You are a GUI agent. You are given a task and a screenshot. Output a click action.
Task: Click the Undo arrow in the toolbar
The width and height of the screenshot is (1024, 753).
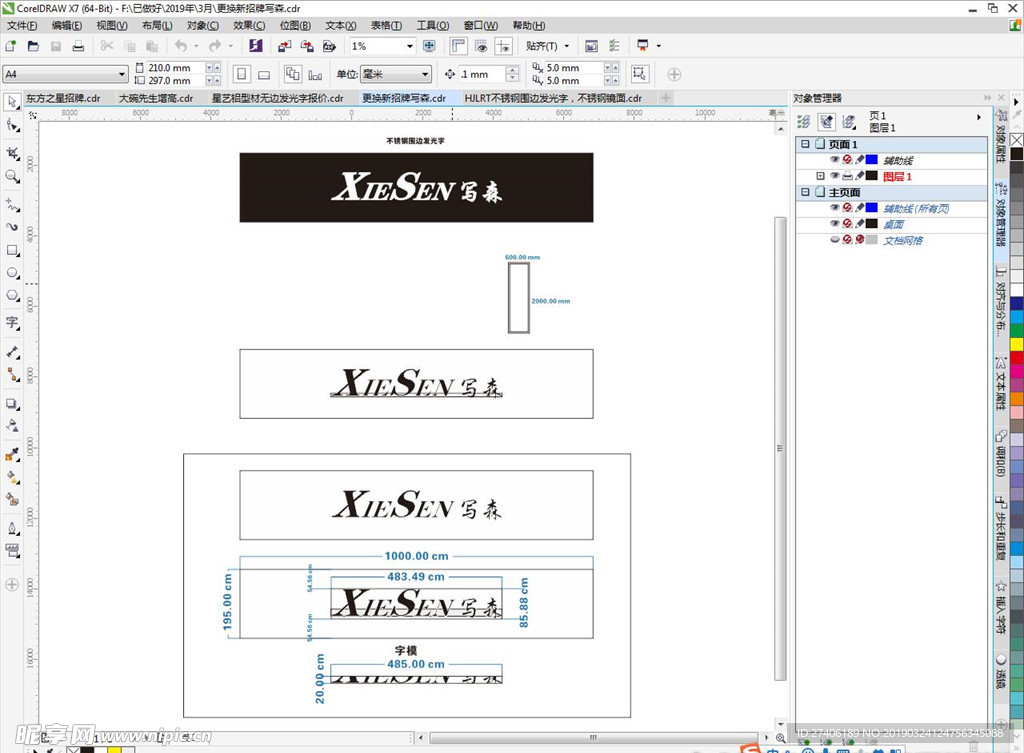pos(180,46)
